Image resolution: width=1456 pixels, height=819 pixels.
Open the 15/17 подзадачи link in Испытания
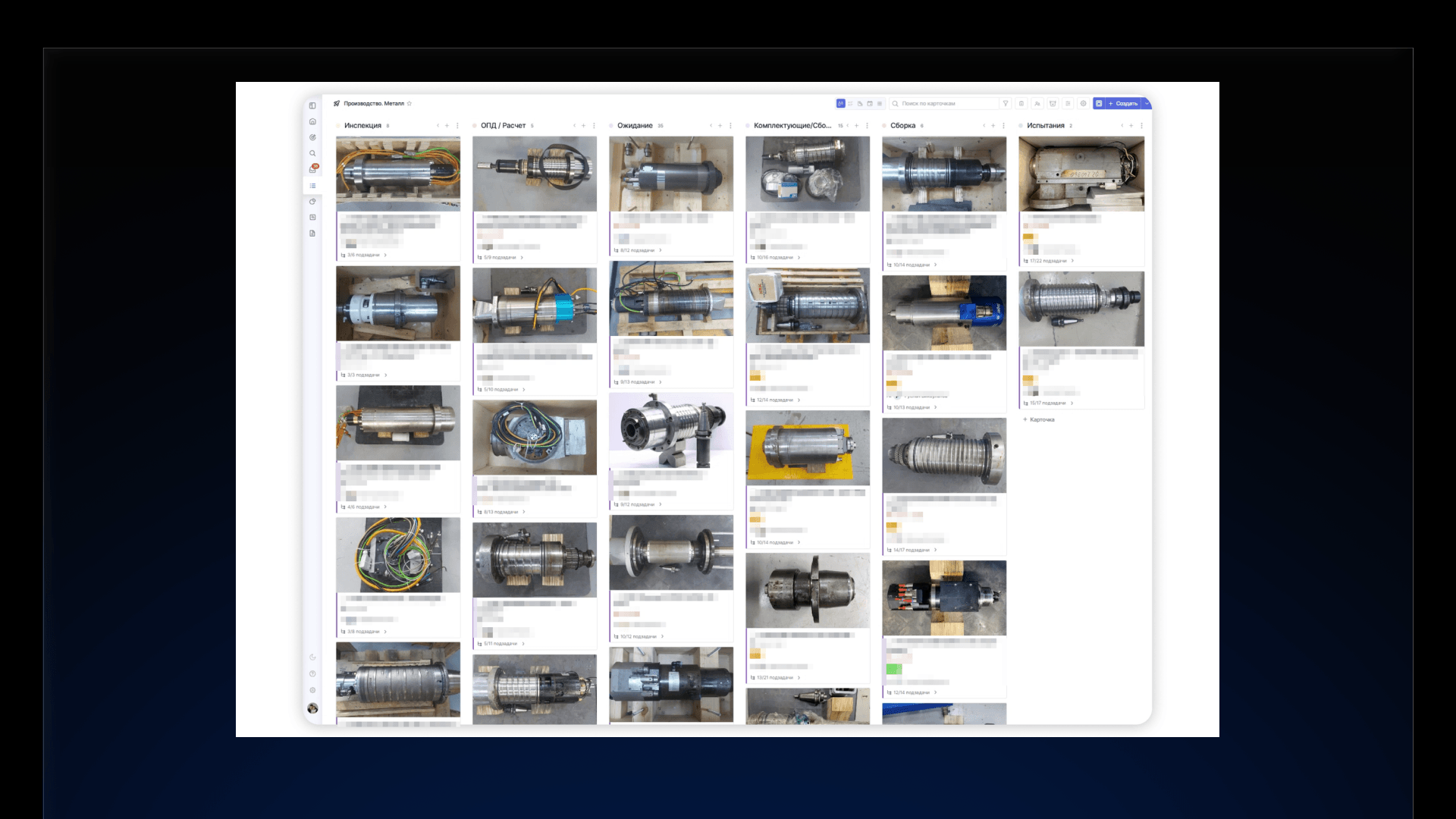coord(1048,403)
